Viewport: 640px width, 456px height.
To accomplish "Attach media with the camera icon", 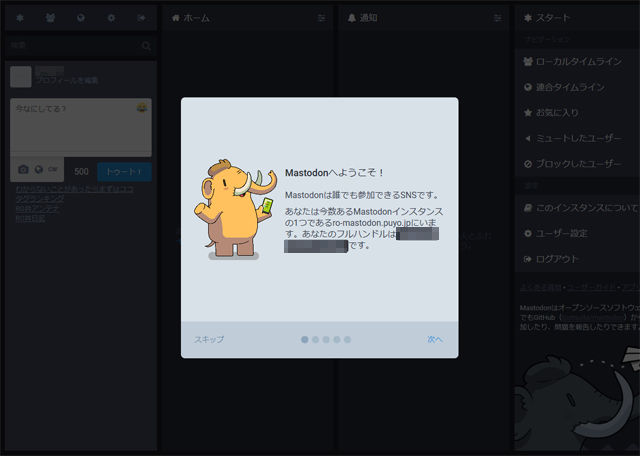I will tap(23, 169).
